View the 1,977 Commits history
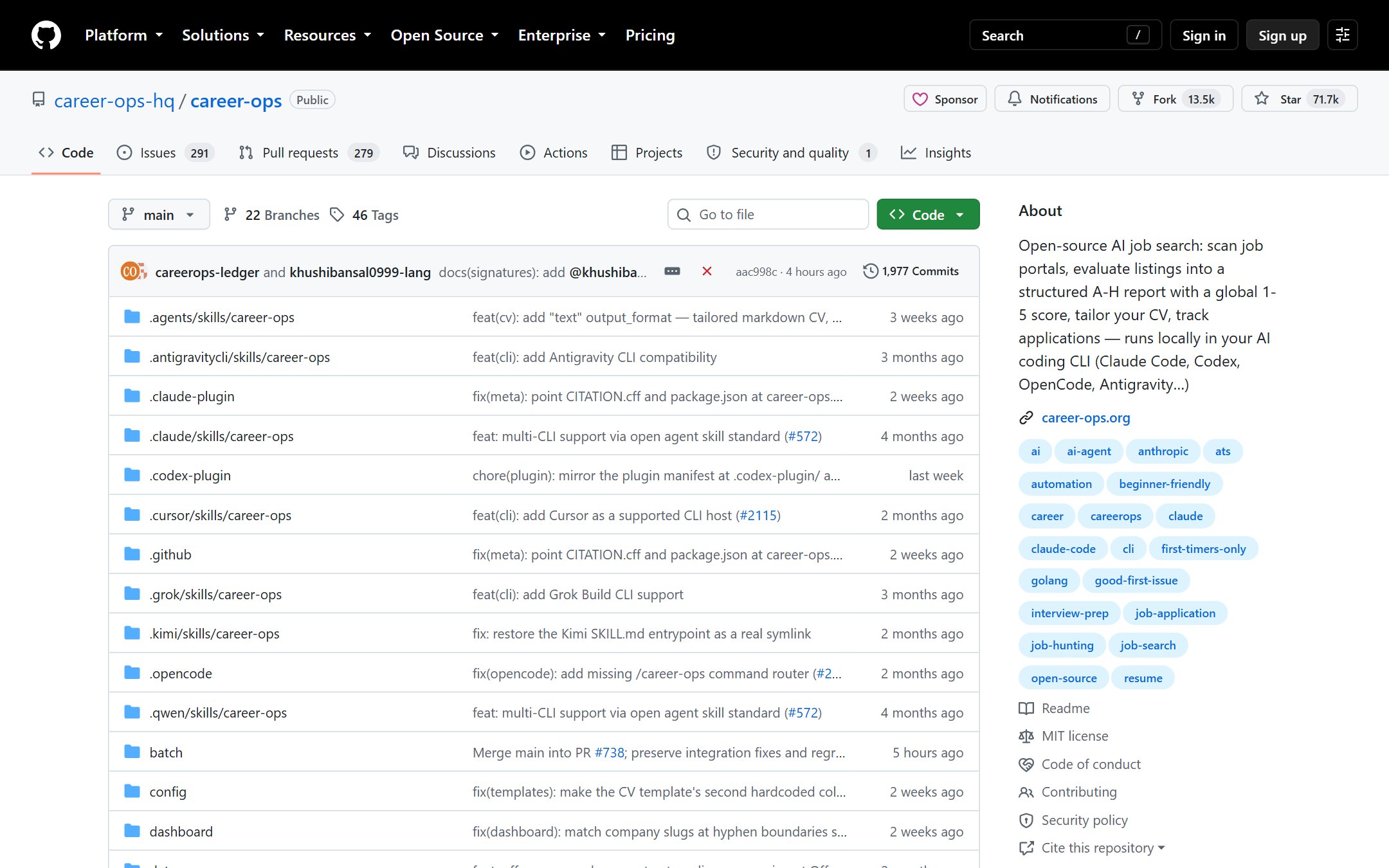The image size is (1389, 868). 911,271
